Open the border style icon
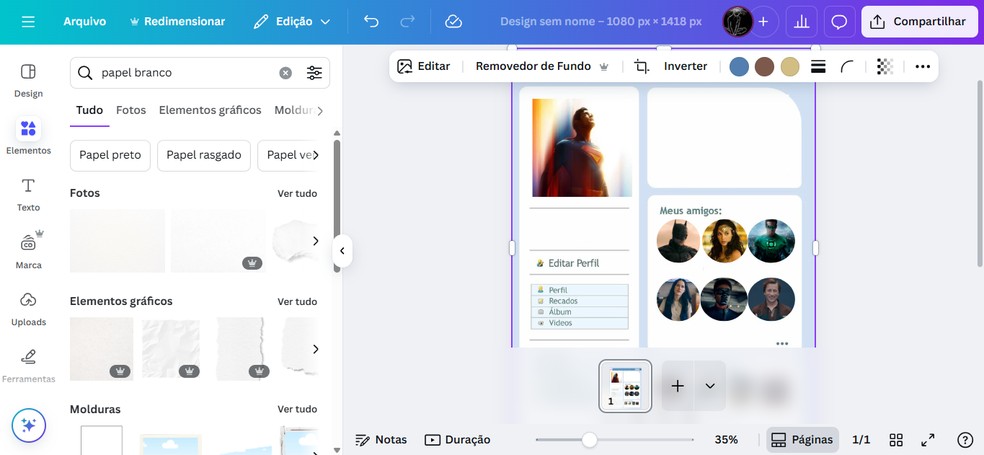Image resolution: width=984 pixels, height=455 pixels. [x=818, y=67]
